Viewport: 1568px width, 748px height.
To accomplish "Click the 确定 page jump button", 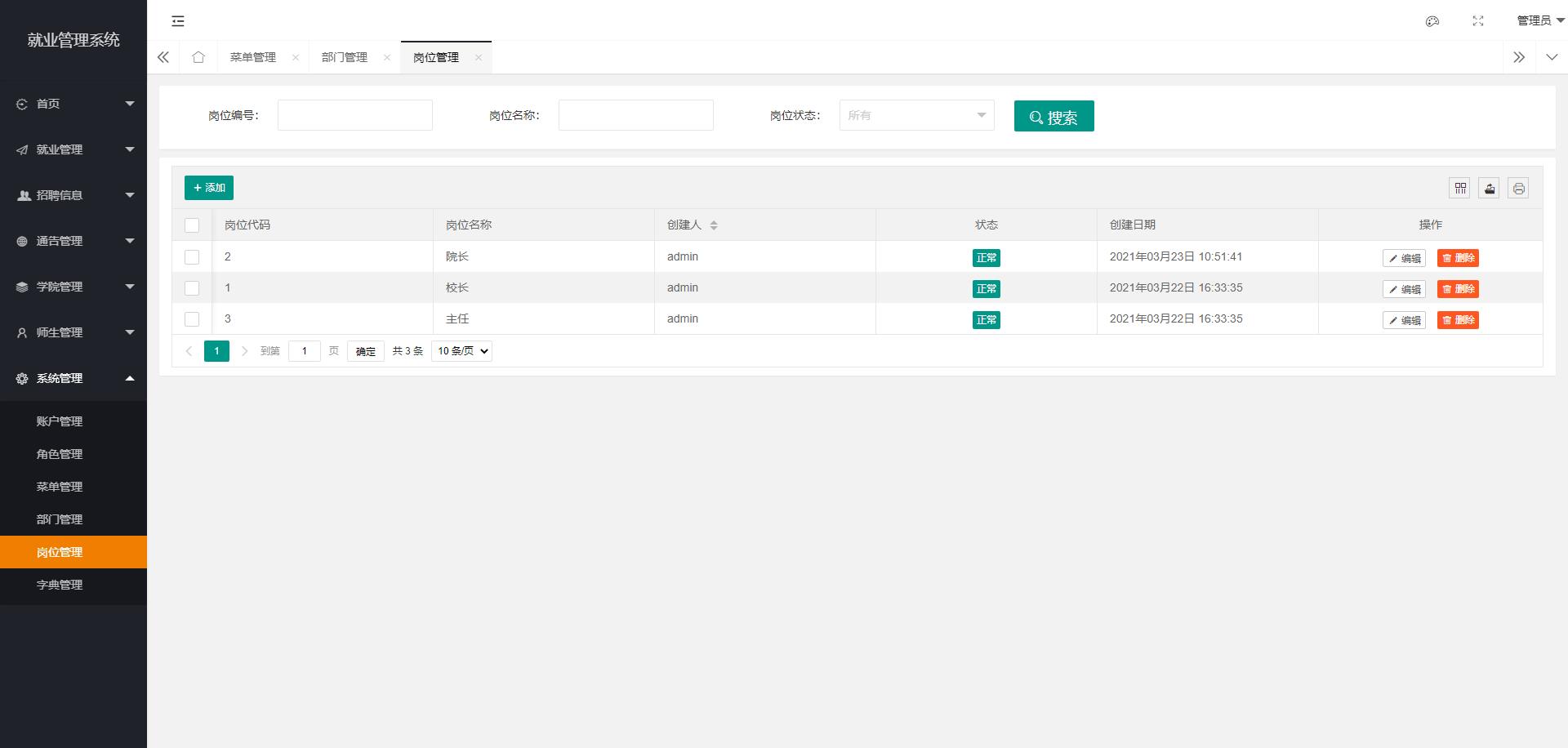I will click(x=366, y=351).
